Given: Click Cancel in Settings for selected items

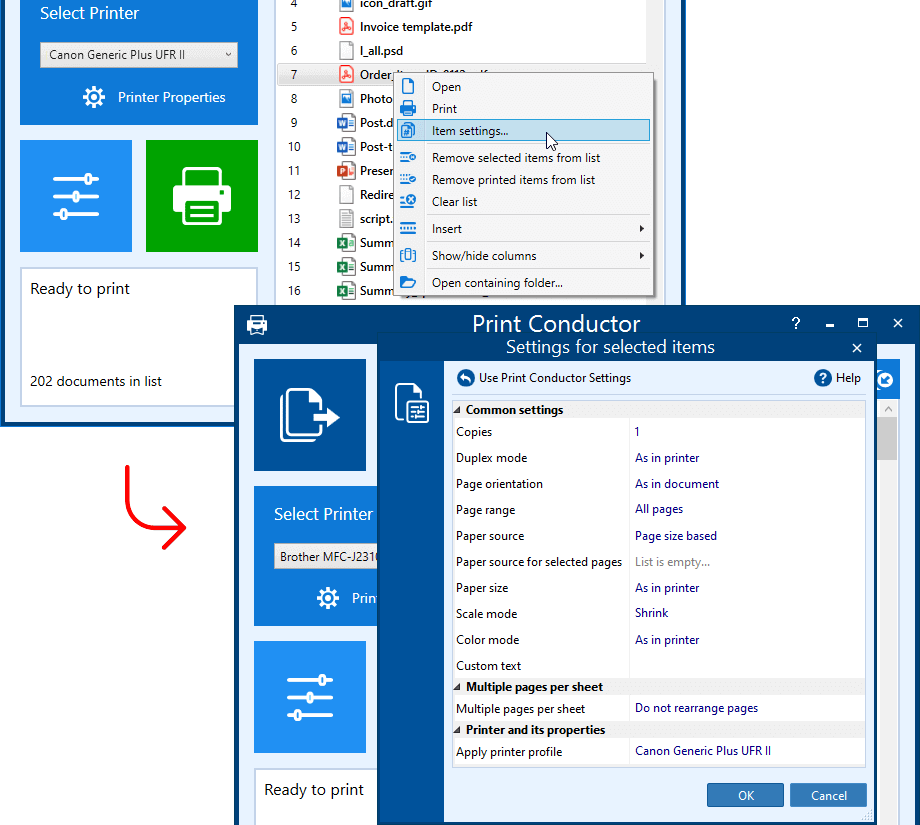Looking at the screenshot, I should pos(828,795).
